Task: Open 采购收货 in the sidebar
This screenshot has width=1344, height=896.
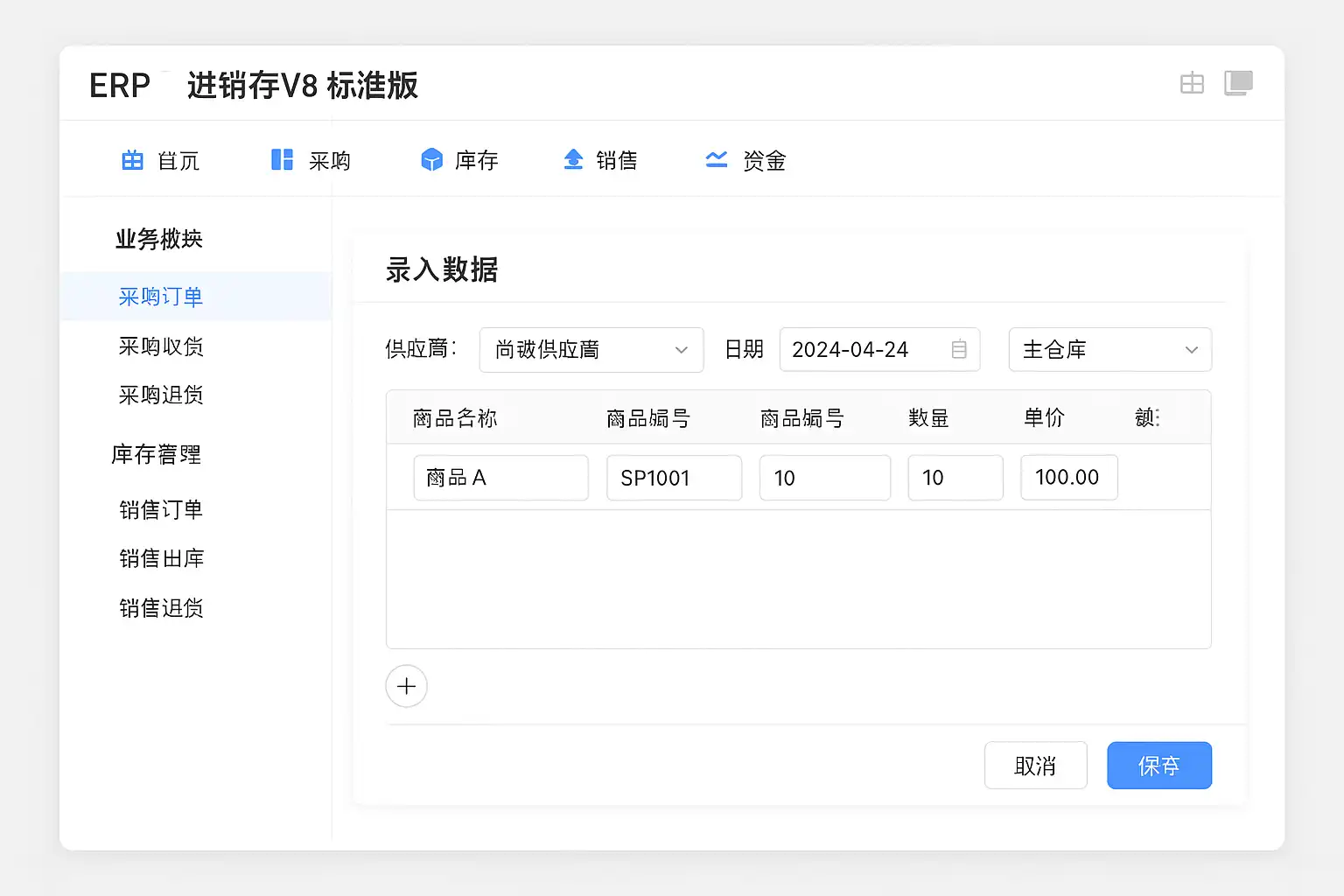Action: pyautogui.click(x=161, y=346)
